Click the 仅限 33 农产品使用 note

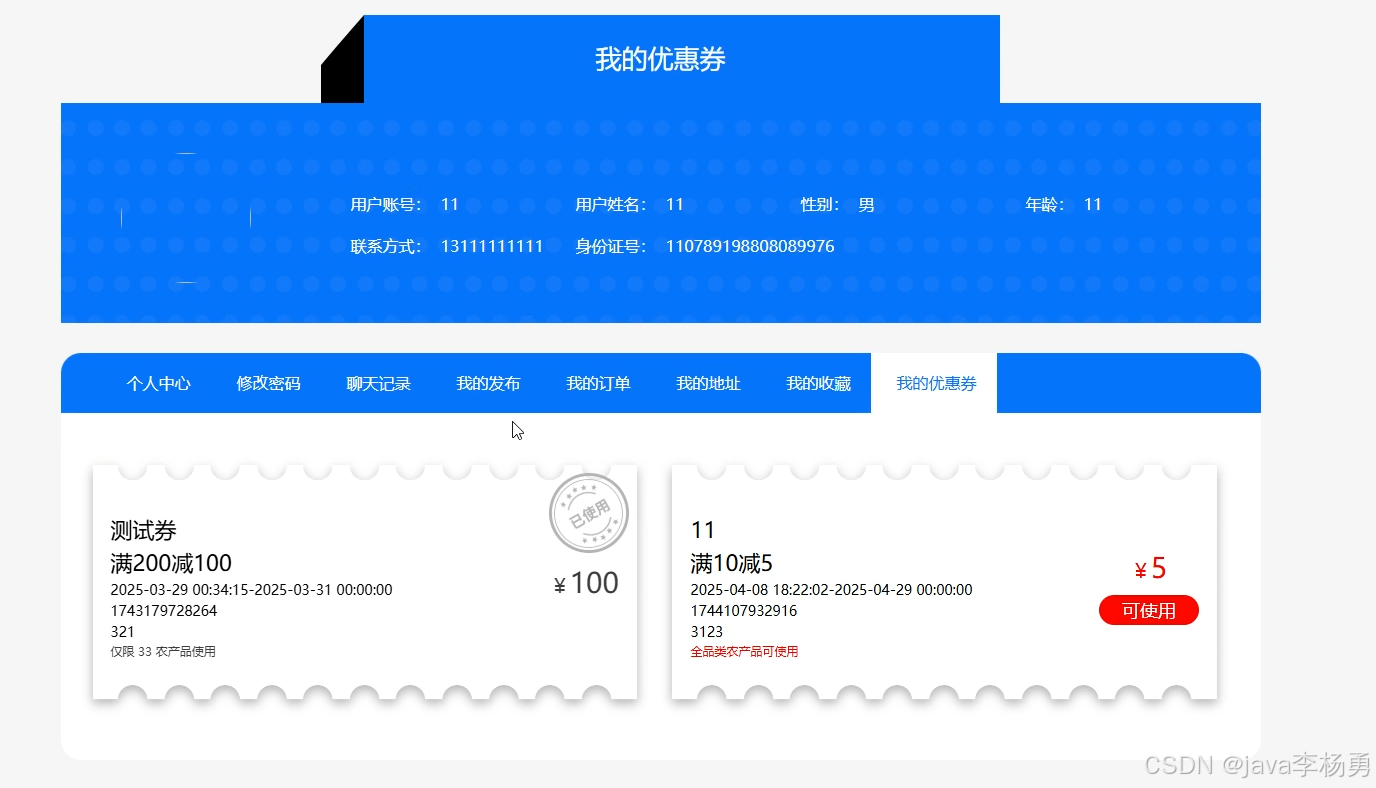(163, 651)
